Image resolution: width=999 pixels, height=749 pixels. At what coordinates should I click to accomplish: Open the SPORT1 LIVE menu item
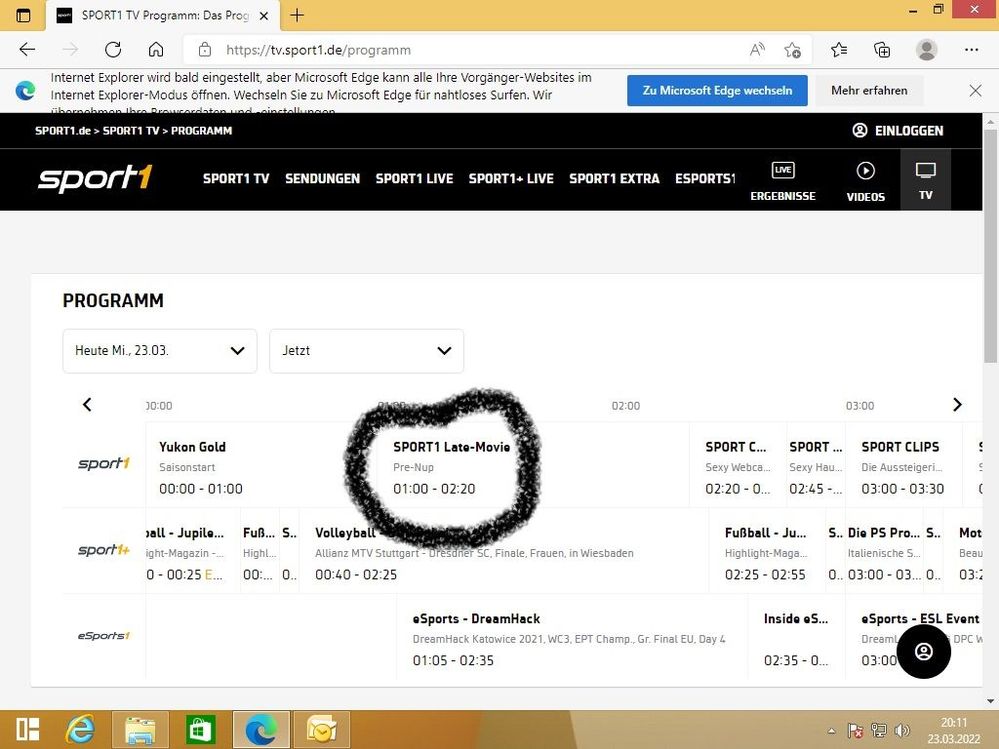click(x=414, y=178)
